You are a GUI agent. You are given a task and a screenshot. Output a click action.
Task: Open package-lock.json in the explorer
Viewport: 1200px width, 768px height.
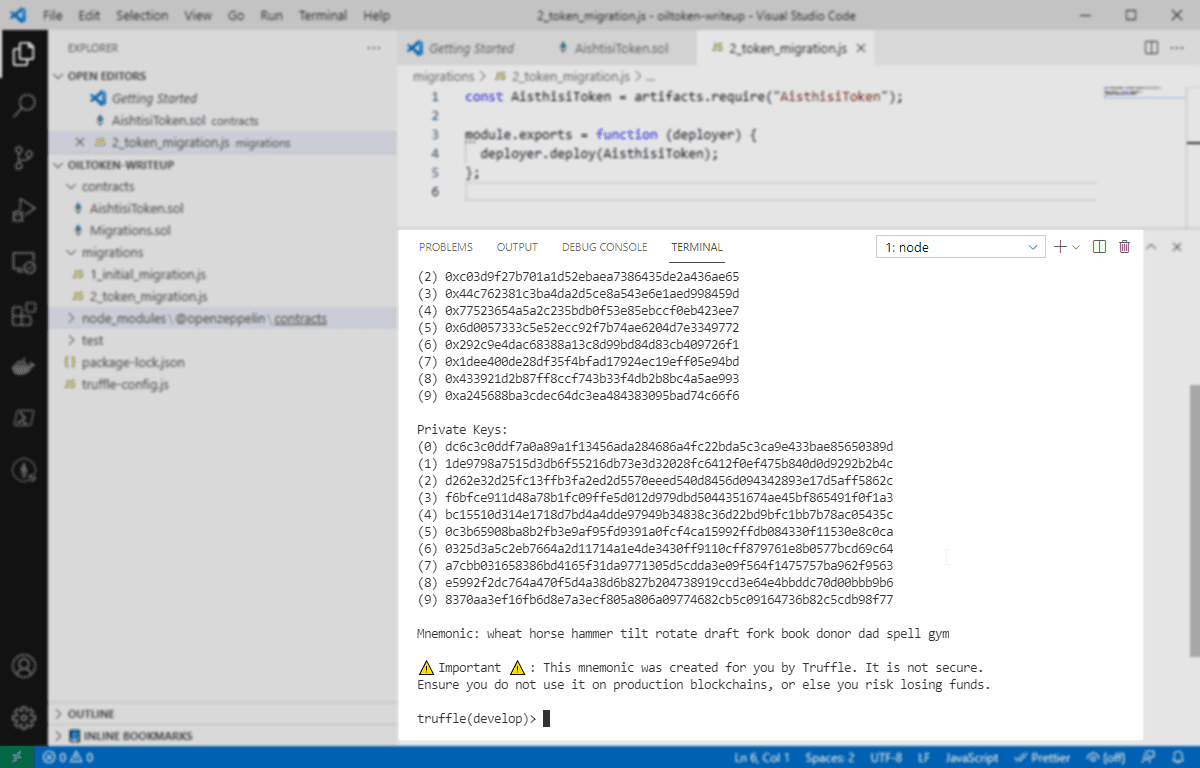coord(132,362)
